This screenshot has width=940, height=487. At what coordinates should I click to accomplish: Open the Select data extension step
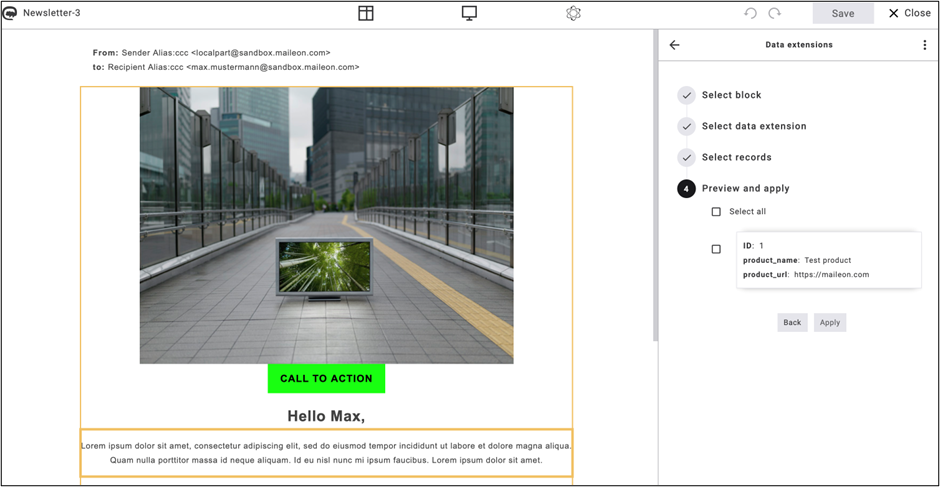754,126
